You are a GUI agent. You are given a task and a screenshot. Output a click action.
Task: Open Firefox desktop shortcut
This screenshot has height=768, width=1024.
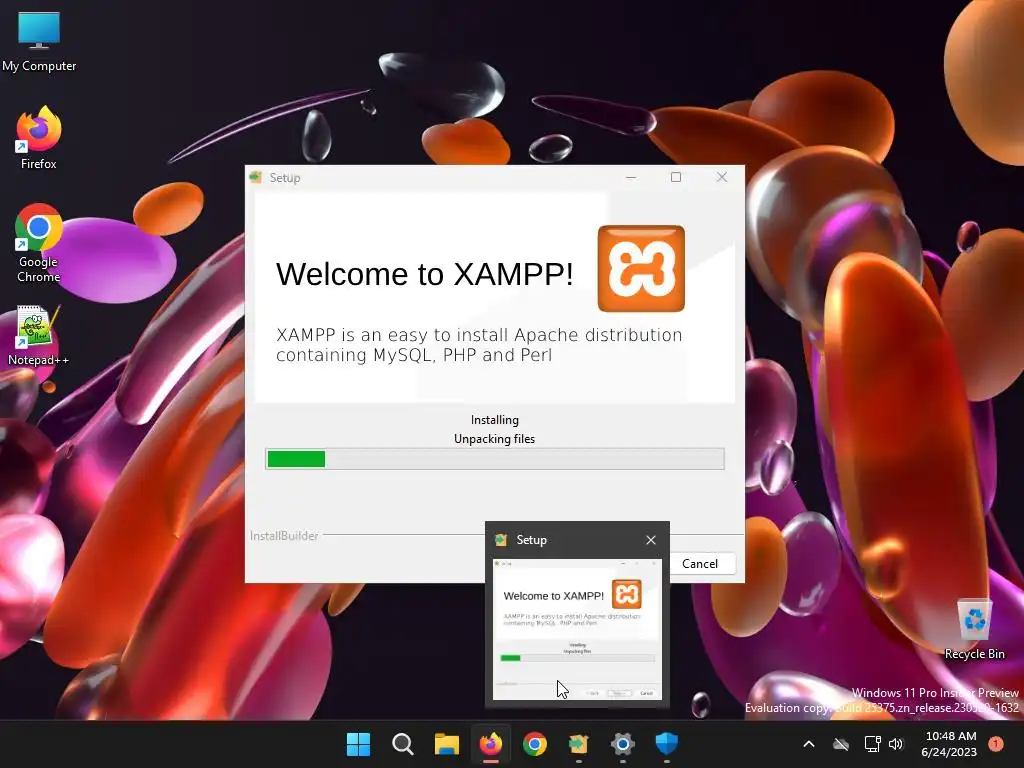point(39,138)
